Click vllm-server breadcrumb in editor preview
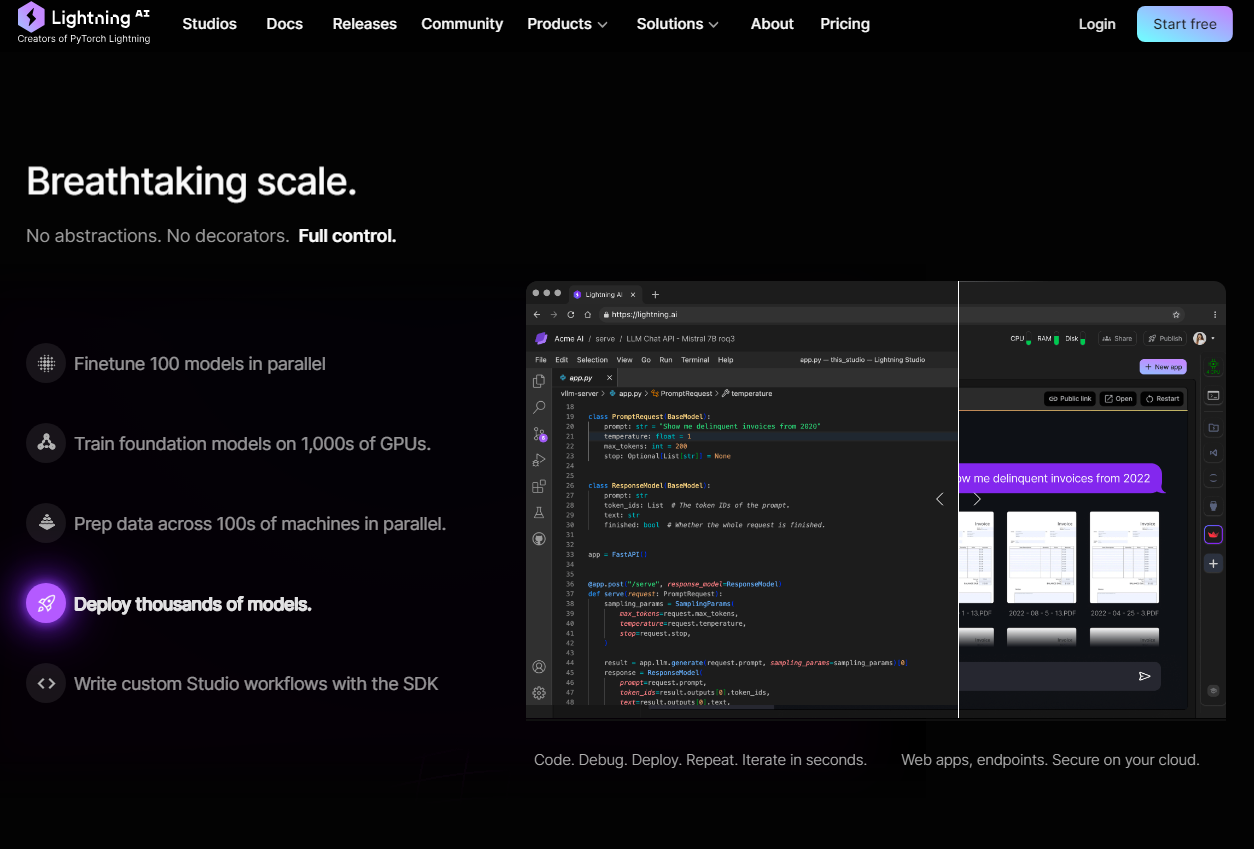 click(x=579, y=394)
